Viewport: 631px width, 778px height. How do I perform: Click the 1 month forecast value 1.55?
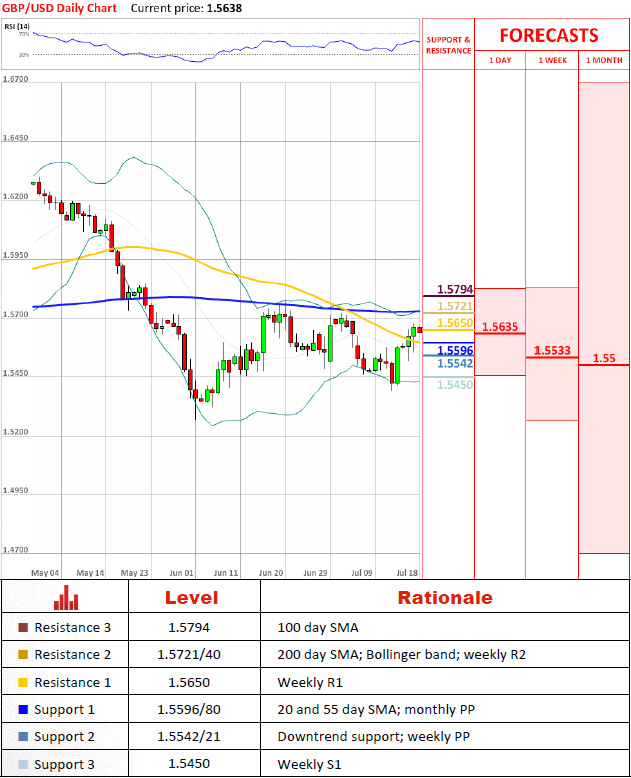[x=604, y=358]
